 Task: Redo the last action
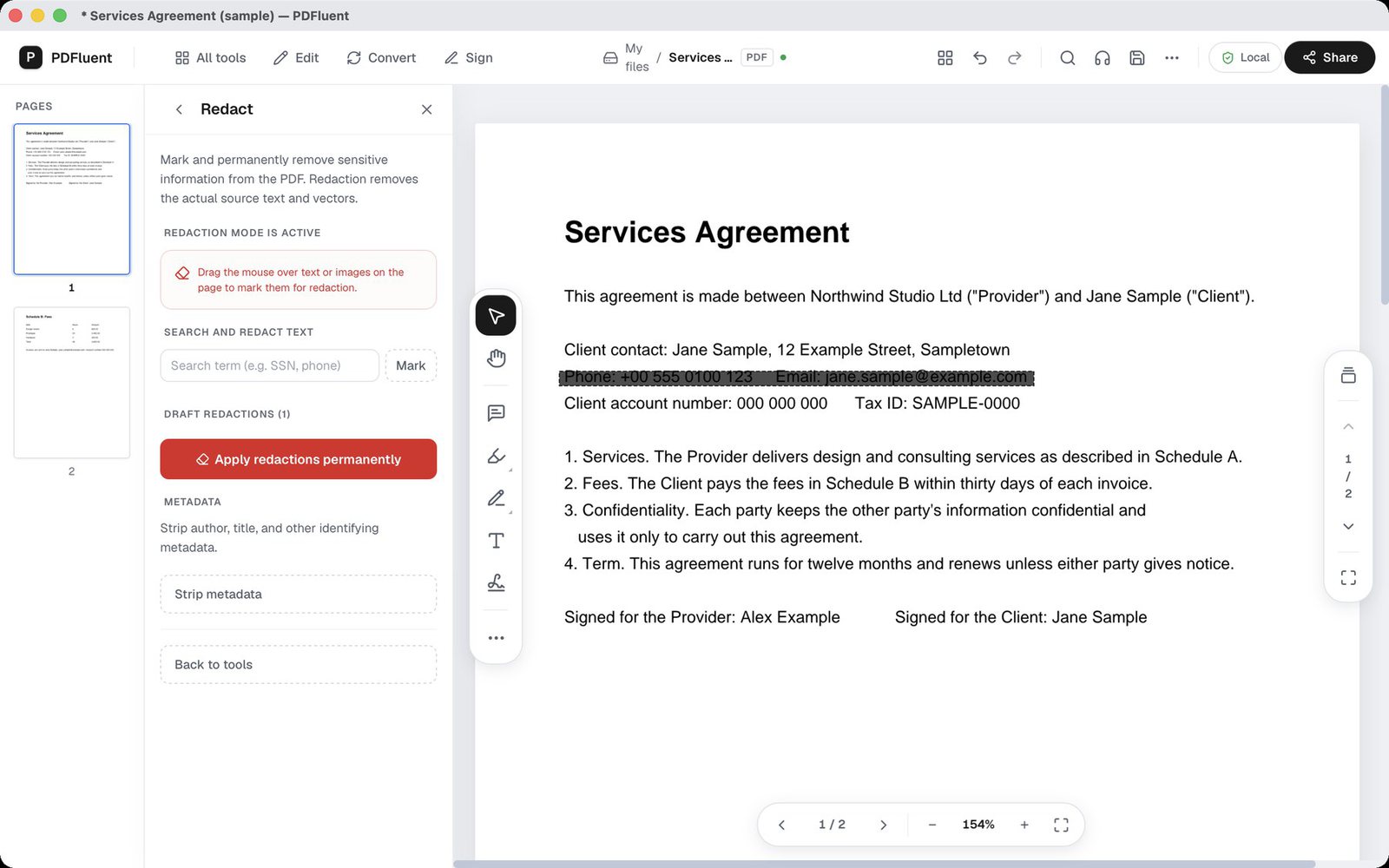[1015, 57]
